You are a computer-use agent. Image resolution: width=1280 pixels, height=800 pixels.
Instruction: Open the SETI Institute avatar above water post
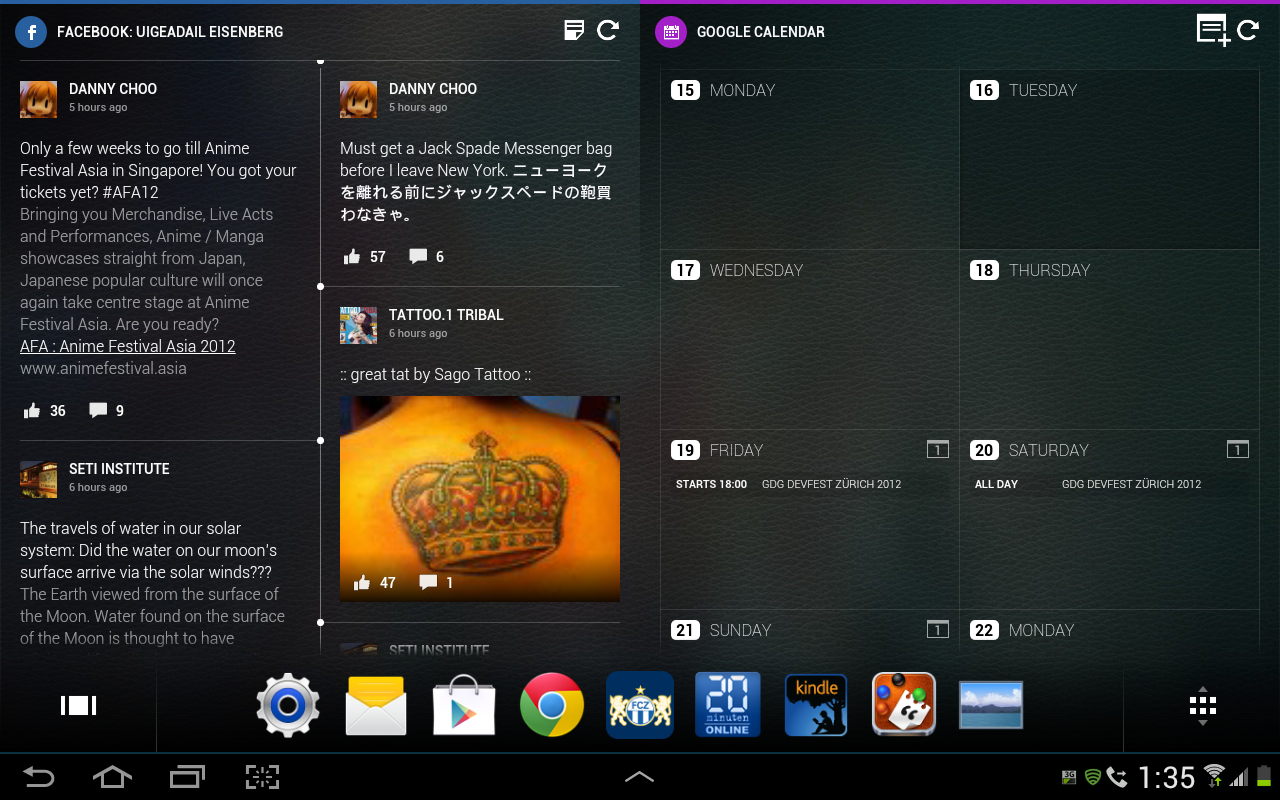point(38,479)
